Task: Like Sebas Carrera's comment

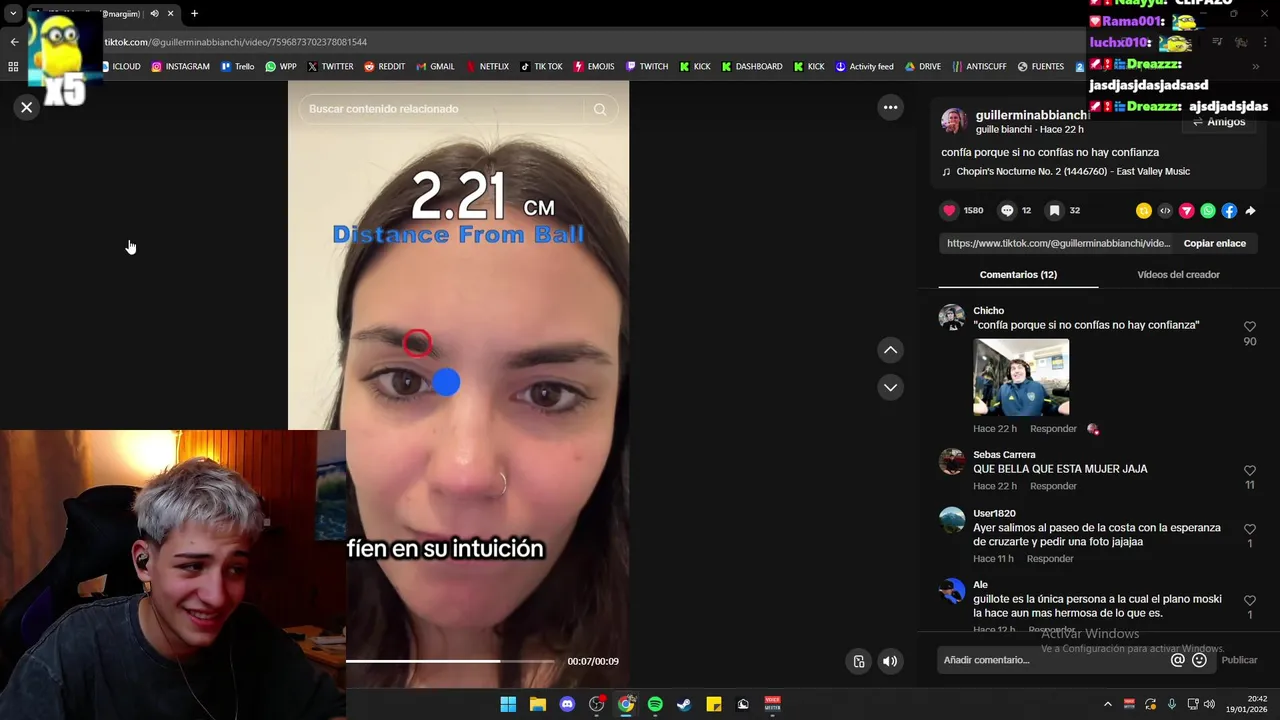Action: coord(1249,471)
